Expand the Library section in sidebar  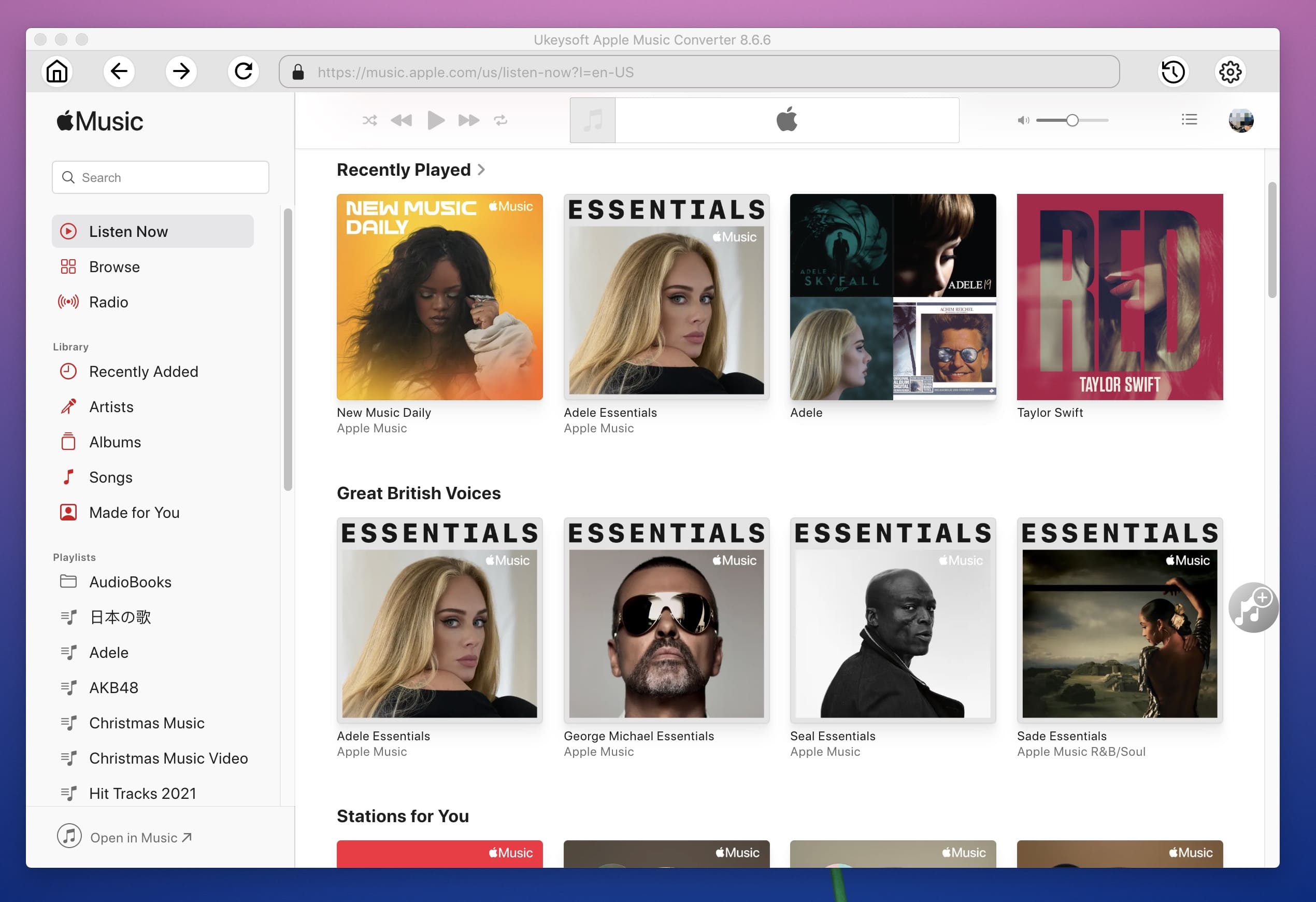tap(70, 346)
